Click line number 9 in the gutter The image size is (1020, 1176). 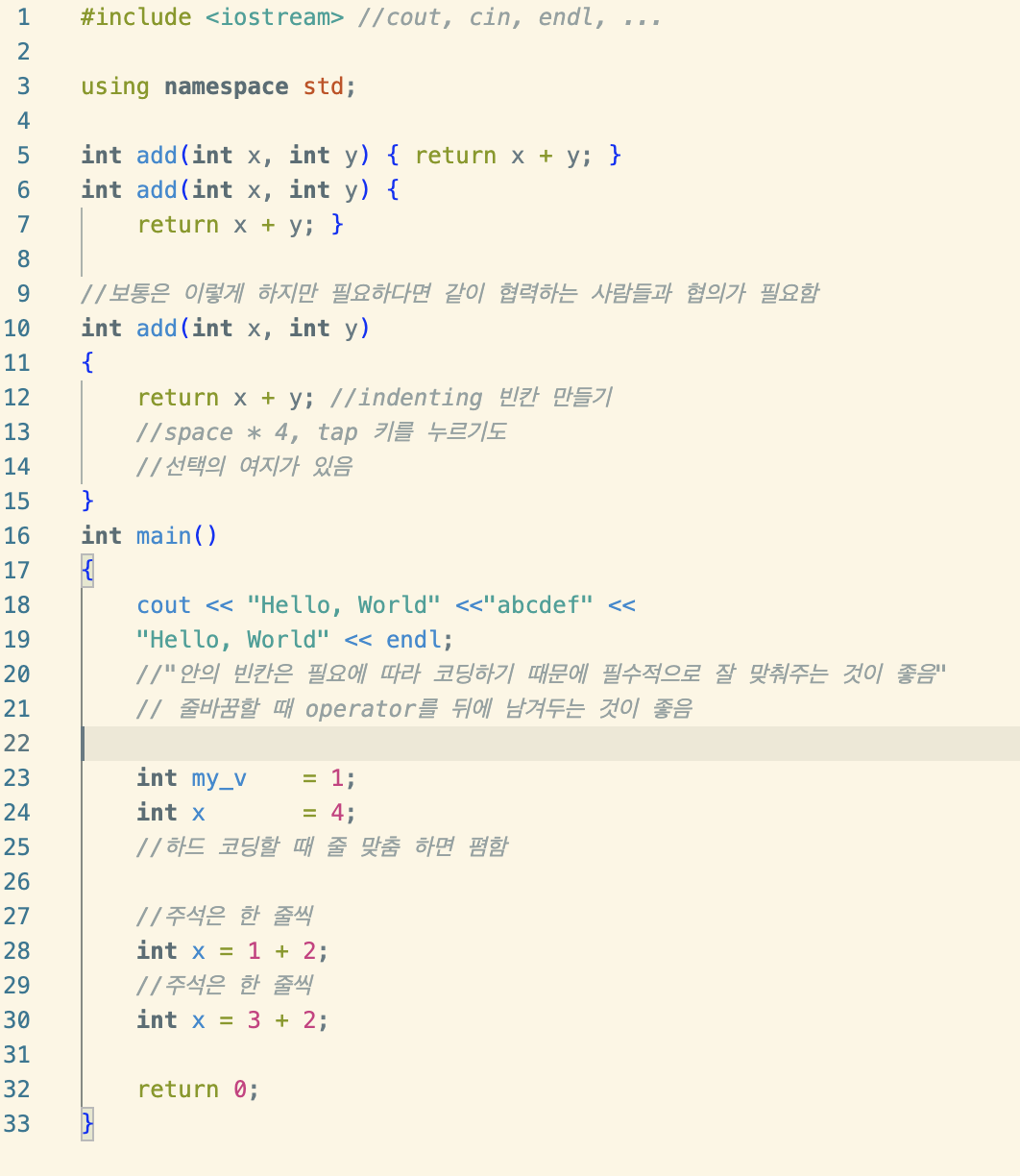click(x=23, y=294)
